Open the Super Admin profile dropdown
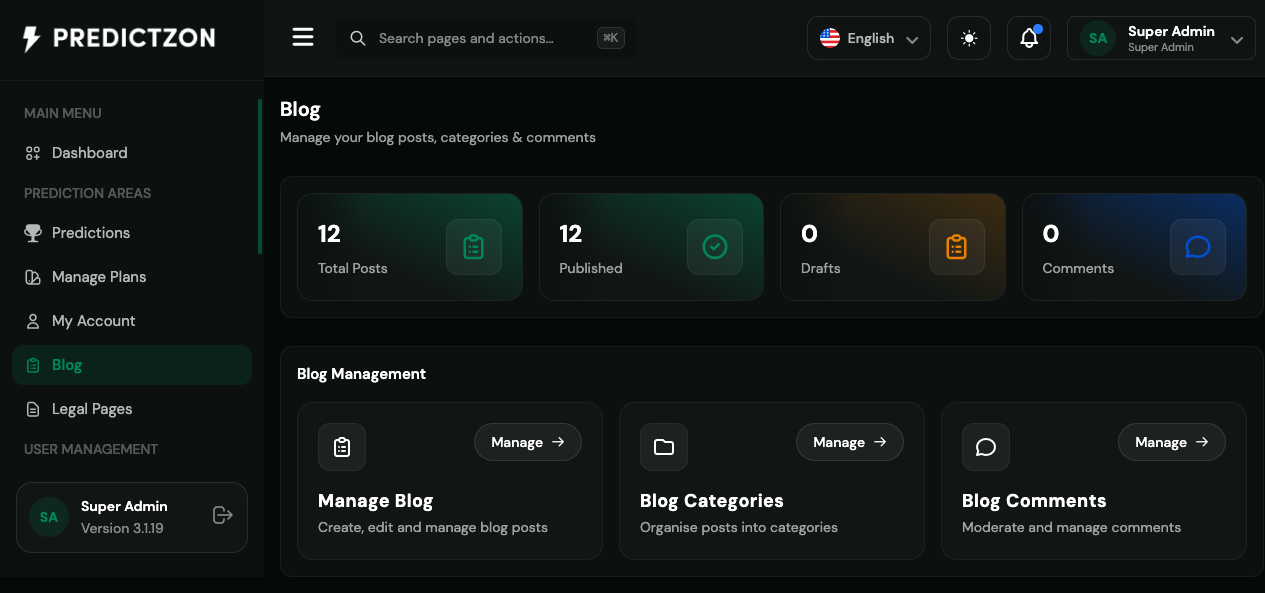The width and height of the screenshot is (1265, 593). (x=1161, y=38)
